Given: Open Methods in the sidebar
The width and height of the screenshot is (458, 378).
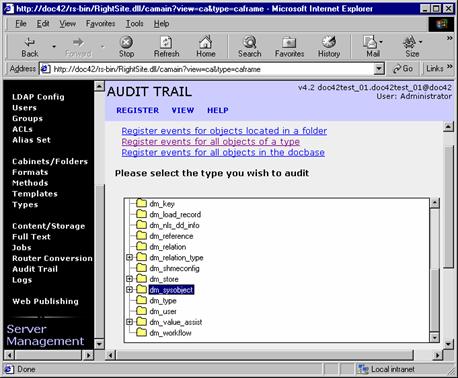Looking at the screenshot, I should click(x=30, y=183).
